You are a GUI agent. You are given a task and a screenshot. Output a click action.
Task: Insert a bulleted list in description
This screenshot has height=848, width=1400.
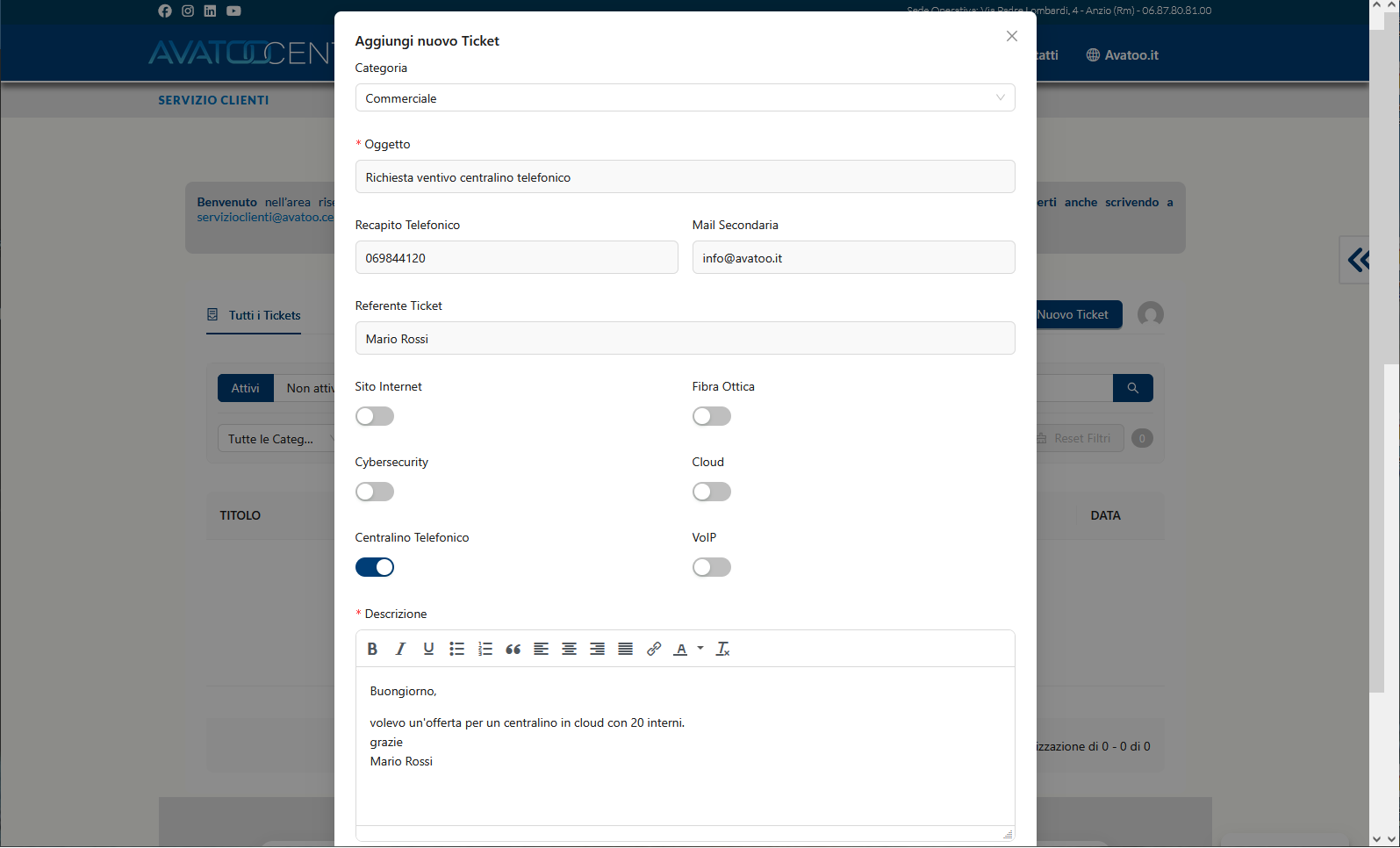(456, 649)
